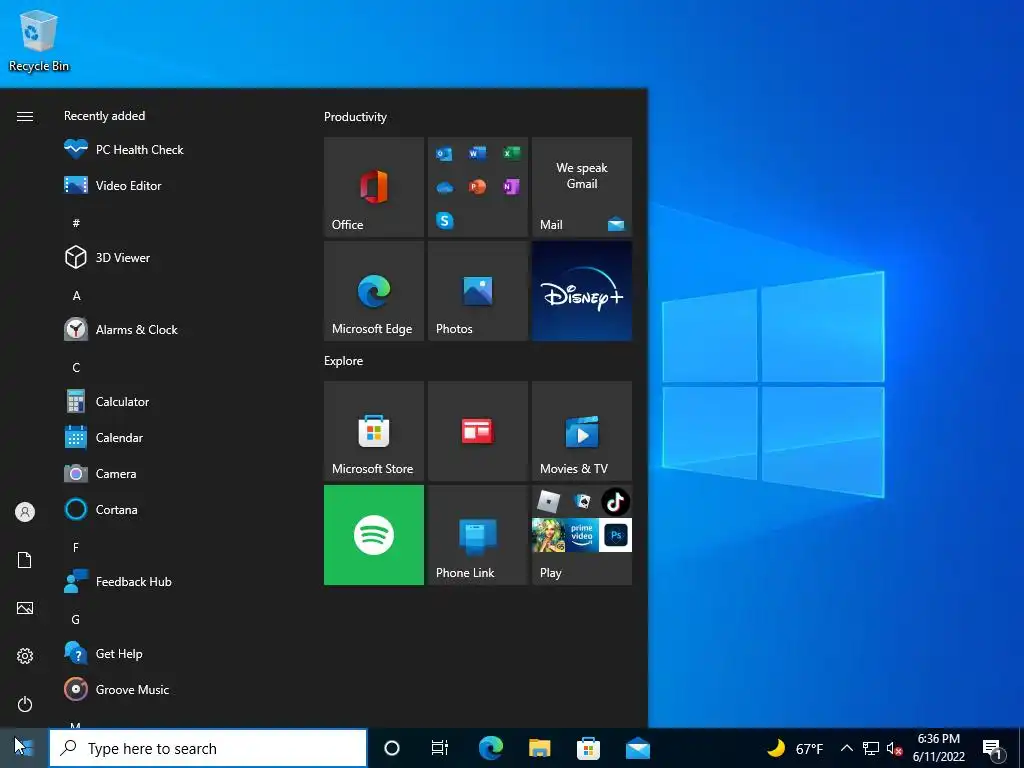Show hidden tray icons

846,748
